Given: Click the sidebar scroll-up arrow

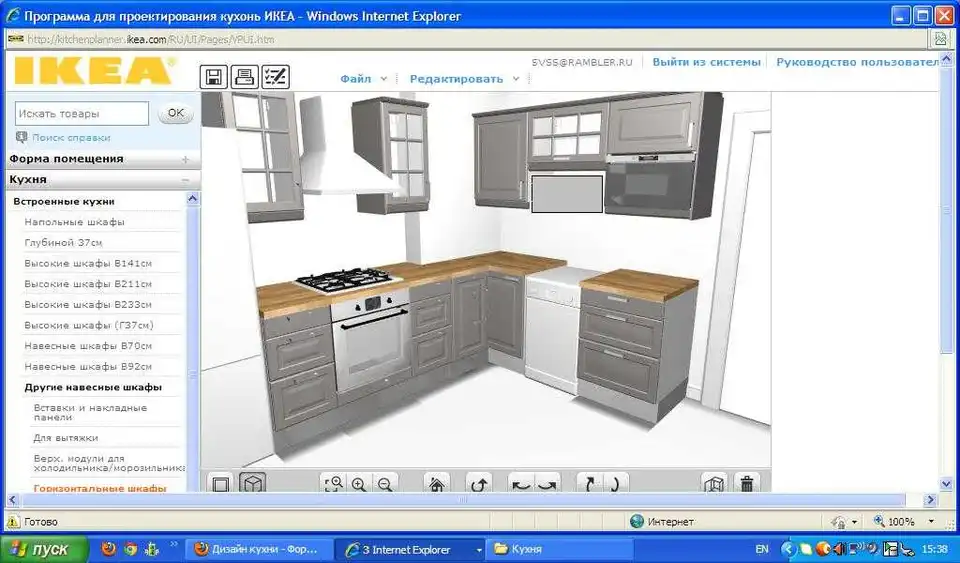Looking at the screenshot, I should tap(192, 199).
